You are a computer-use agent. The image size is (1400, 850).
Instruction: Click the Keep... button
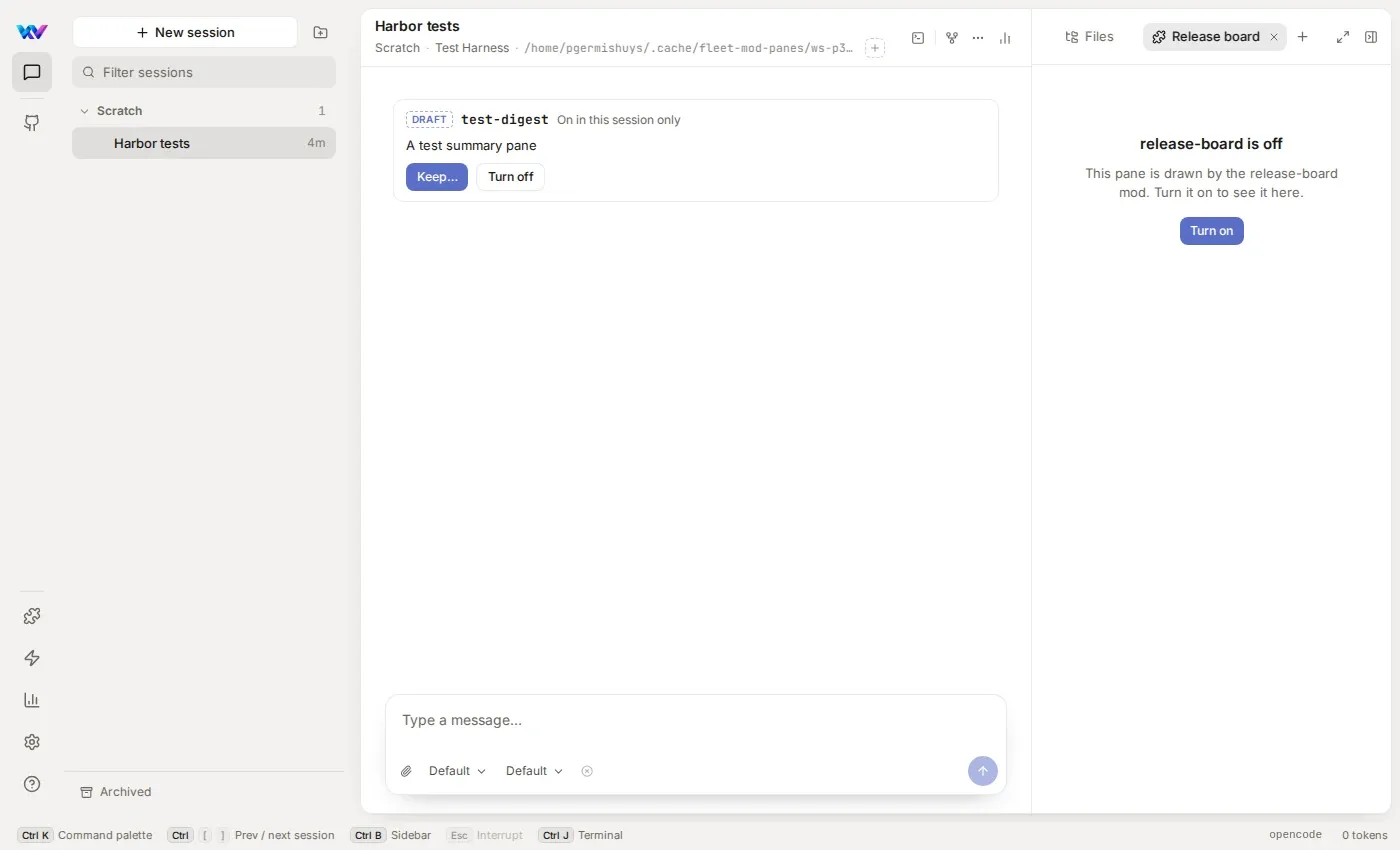click(x=437, y=177)
